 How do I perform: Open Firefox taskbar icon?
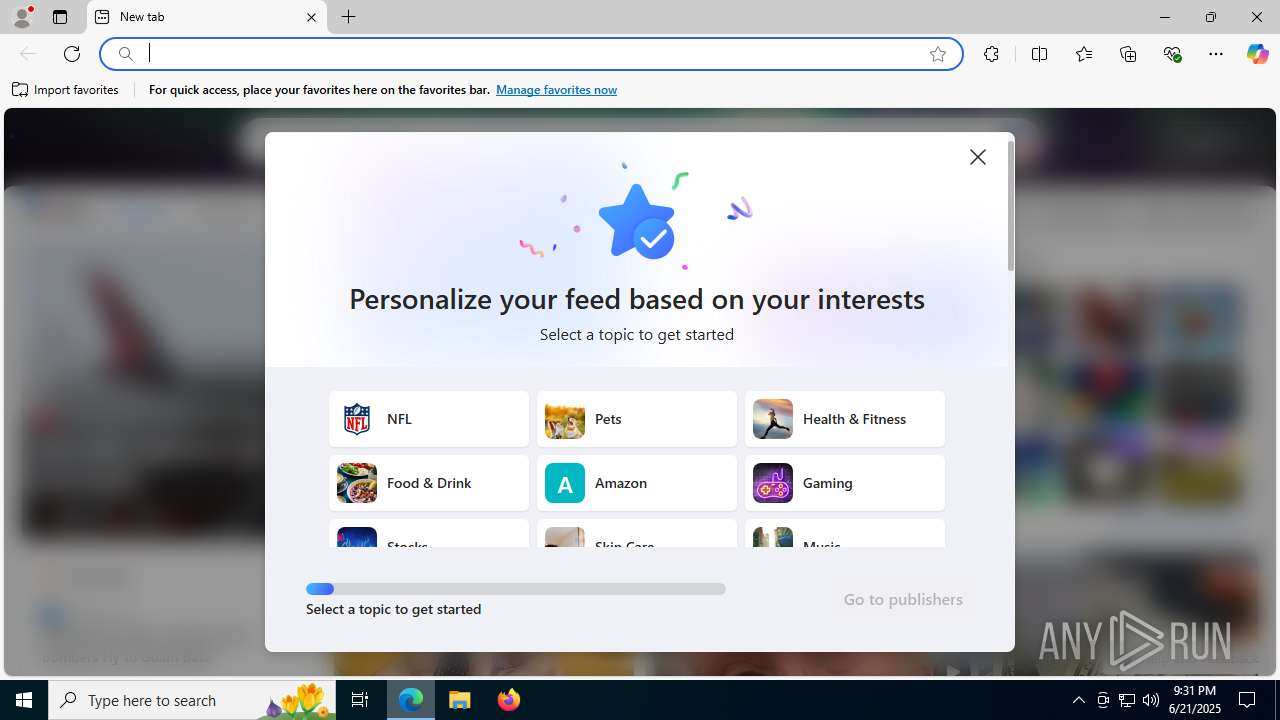[508, 700]
